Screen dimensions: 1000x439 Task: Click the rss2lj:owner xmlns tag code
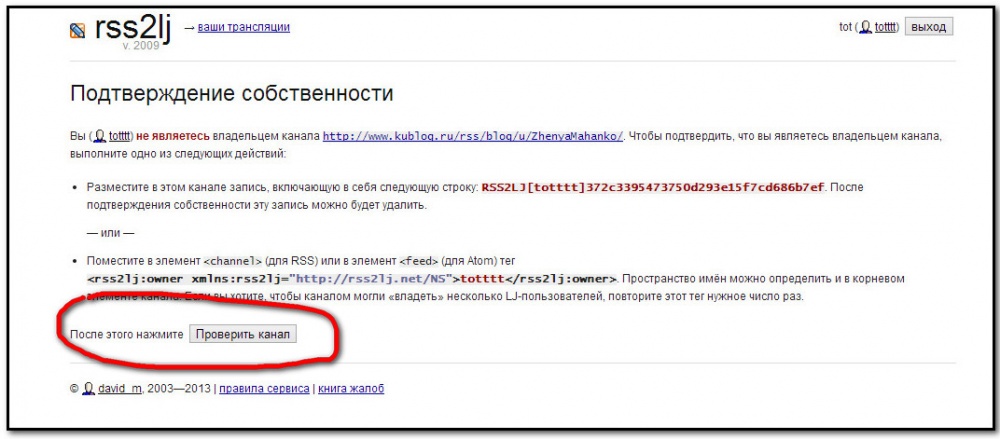point(352,279)
